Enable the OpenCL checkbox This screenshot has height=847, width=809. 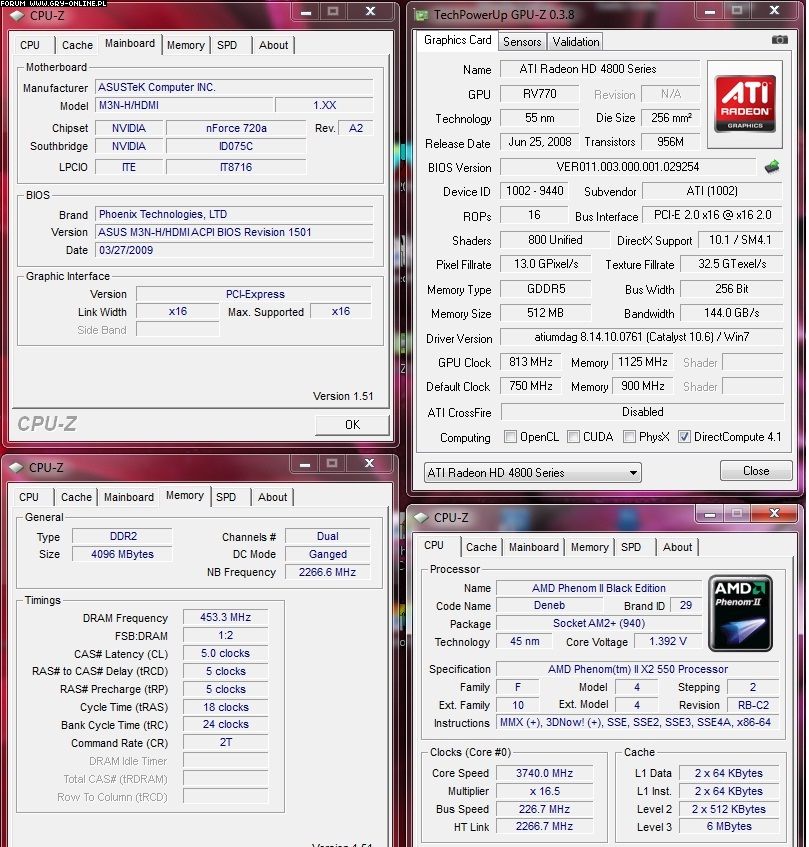coord(510,436)
